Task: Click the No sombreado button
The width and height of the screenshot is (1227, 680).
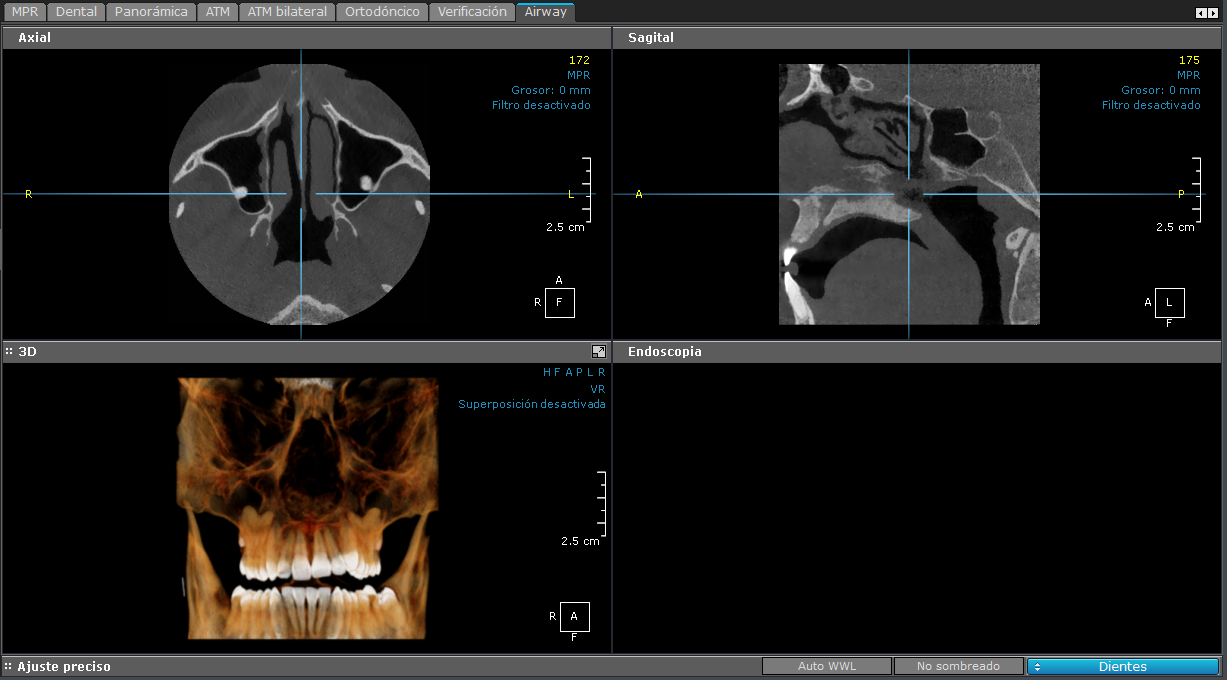Action: [958, 667]
